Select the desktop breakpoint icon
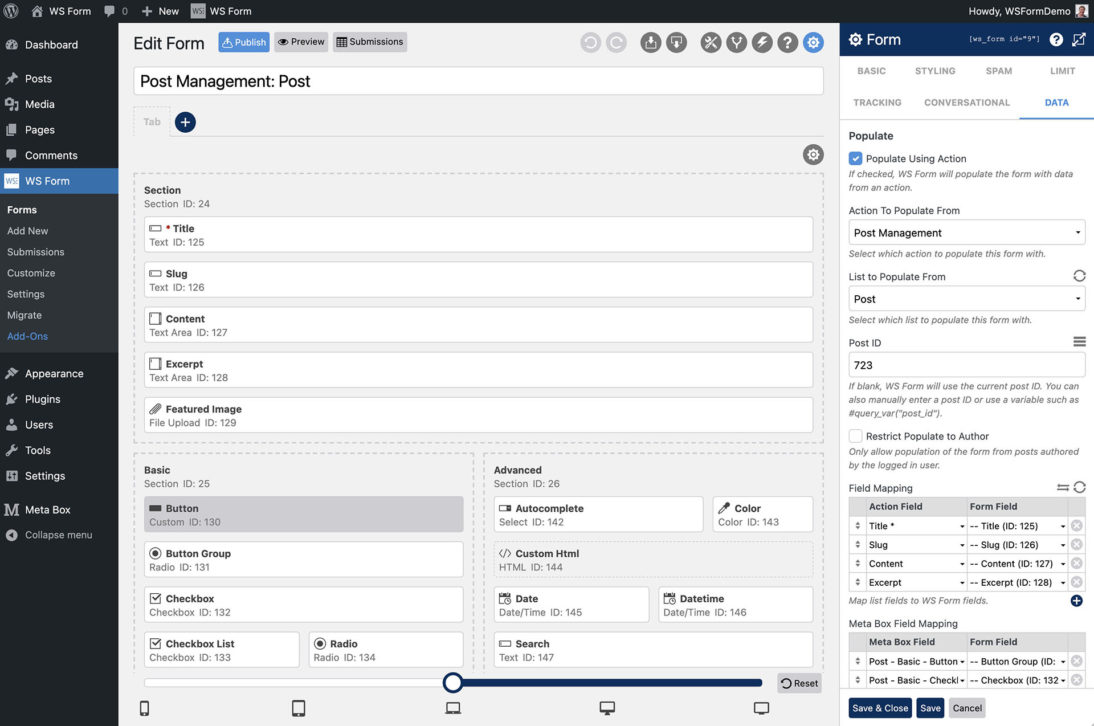The image size is (1094, 726). pyautogui.click(x=607, y=709)
